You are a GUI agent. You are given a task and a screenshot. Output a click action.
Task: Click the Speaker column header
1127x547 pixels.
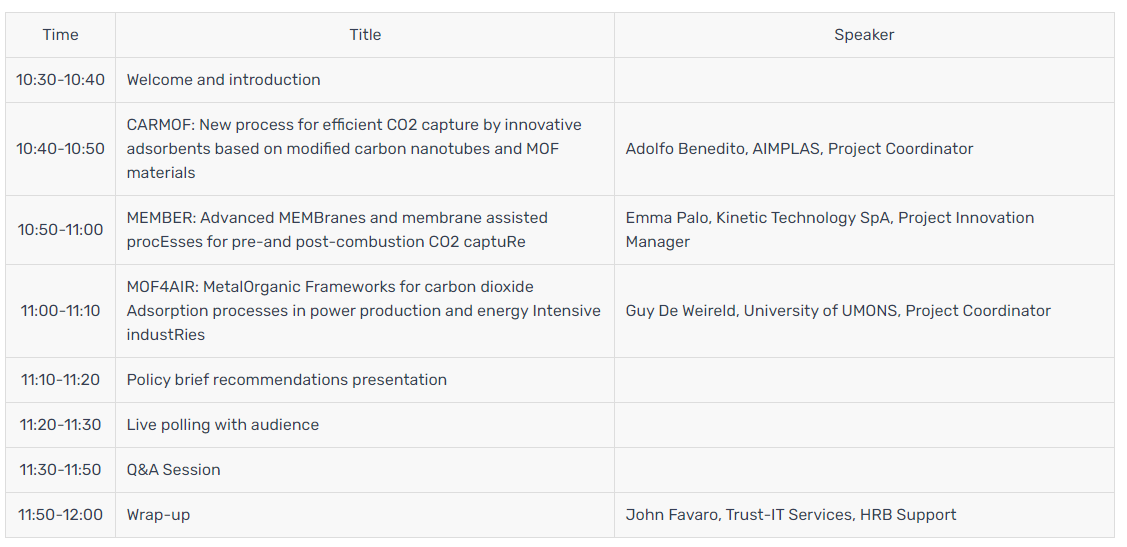click(x=864, y=35)
